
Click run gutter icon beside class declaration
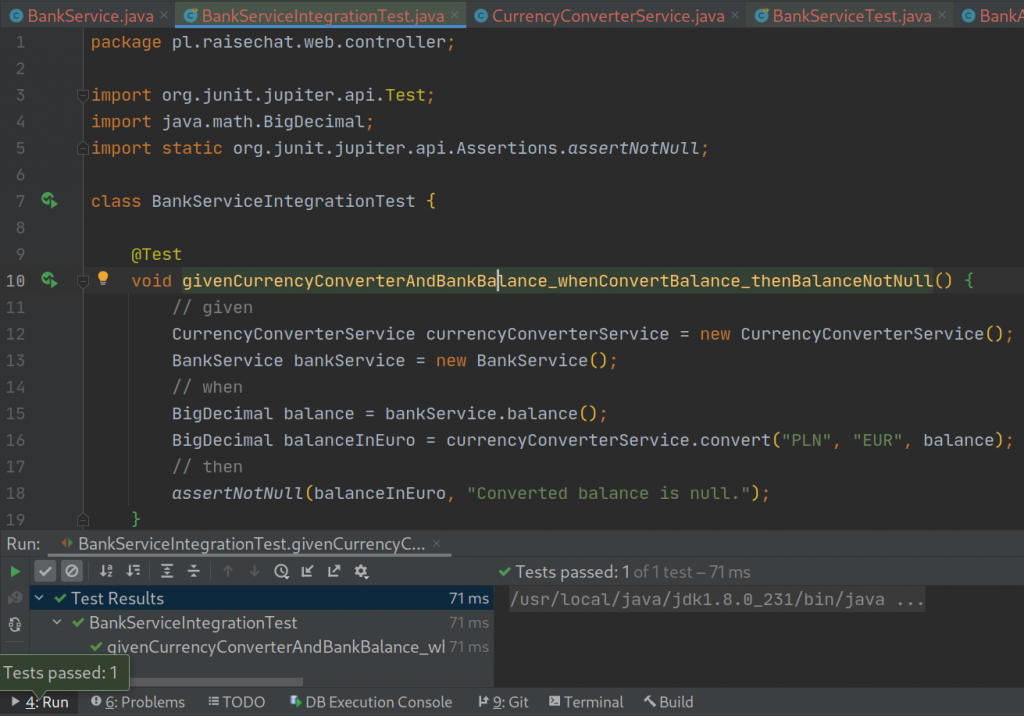coord(48,201)
